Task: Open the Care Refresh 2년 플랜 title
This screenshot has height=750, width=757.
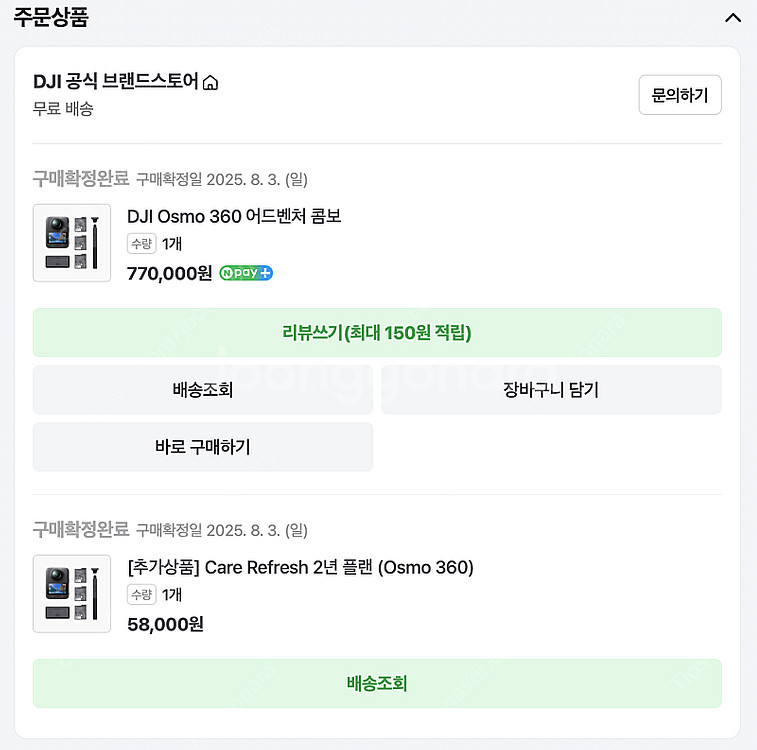Action: tap(300, 568)
